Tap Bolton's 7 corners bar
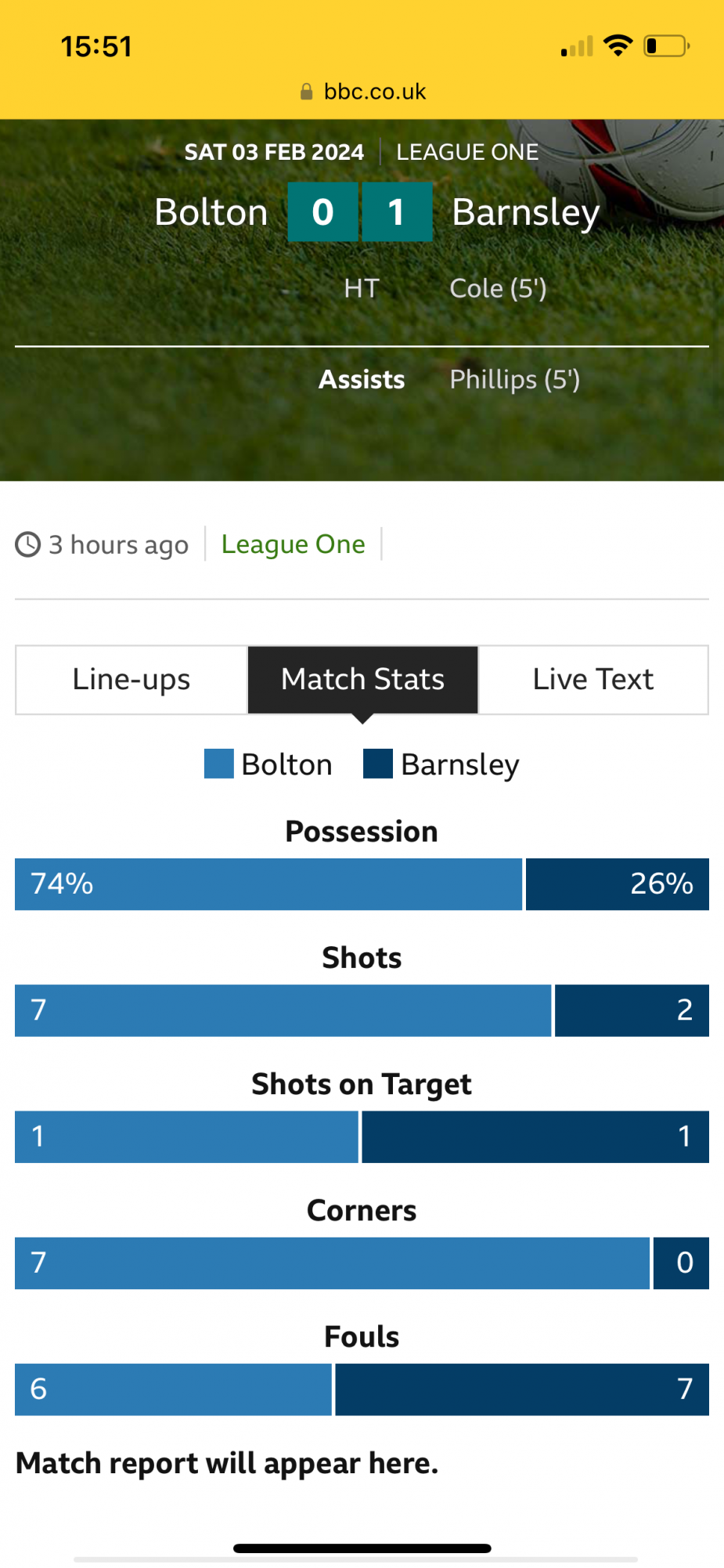The height and width of the screenshot is (1568, 724). point(332,1263)
